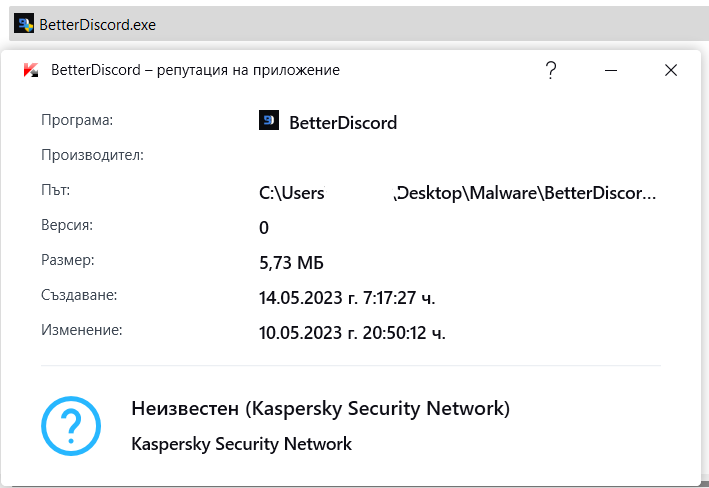Select the BetterDiscord.exe file name
709x488 pixels.
[97, 25]
